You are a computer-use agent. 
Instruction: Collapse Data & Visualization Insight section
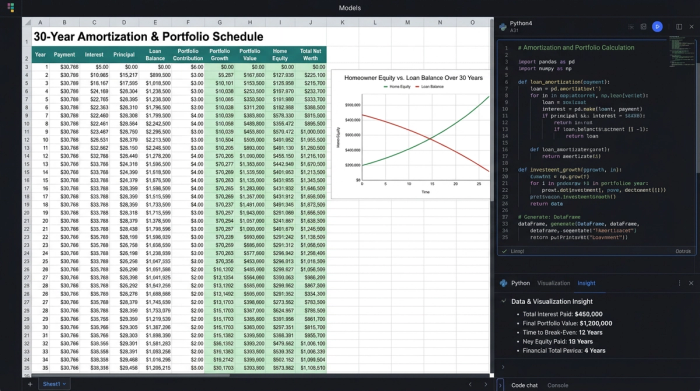504,301
